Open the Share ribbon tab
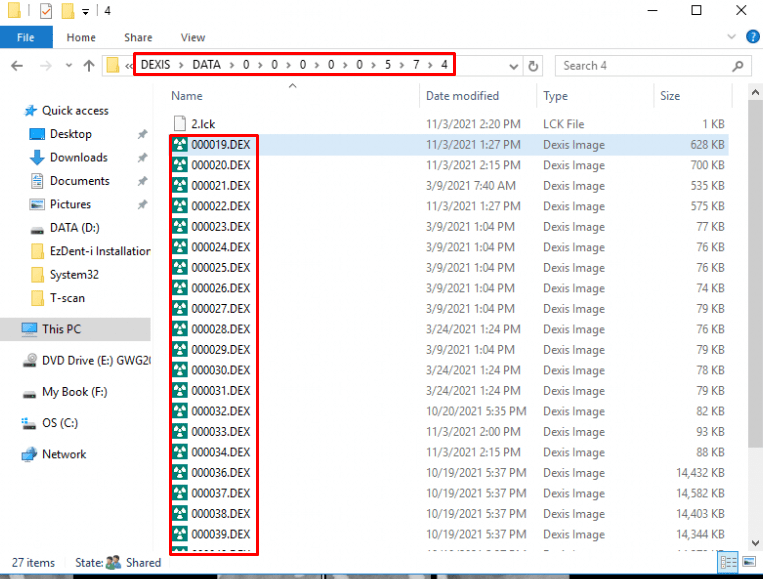This screenshot has height=579, width=763. [138, 37]
